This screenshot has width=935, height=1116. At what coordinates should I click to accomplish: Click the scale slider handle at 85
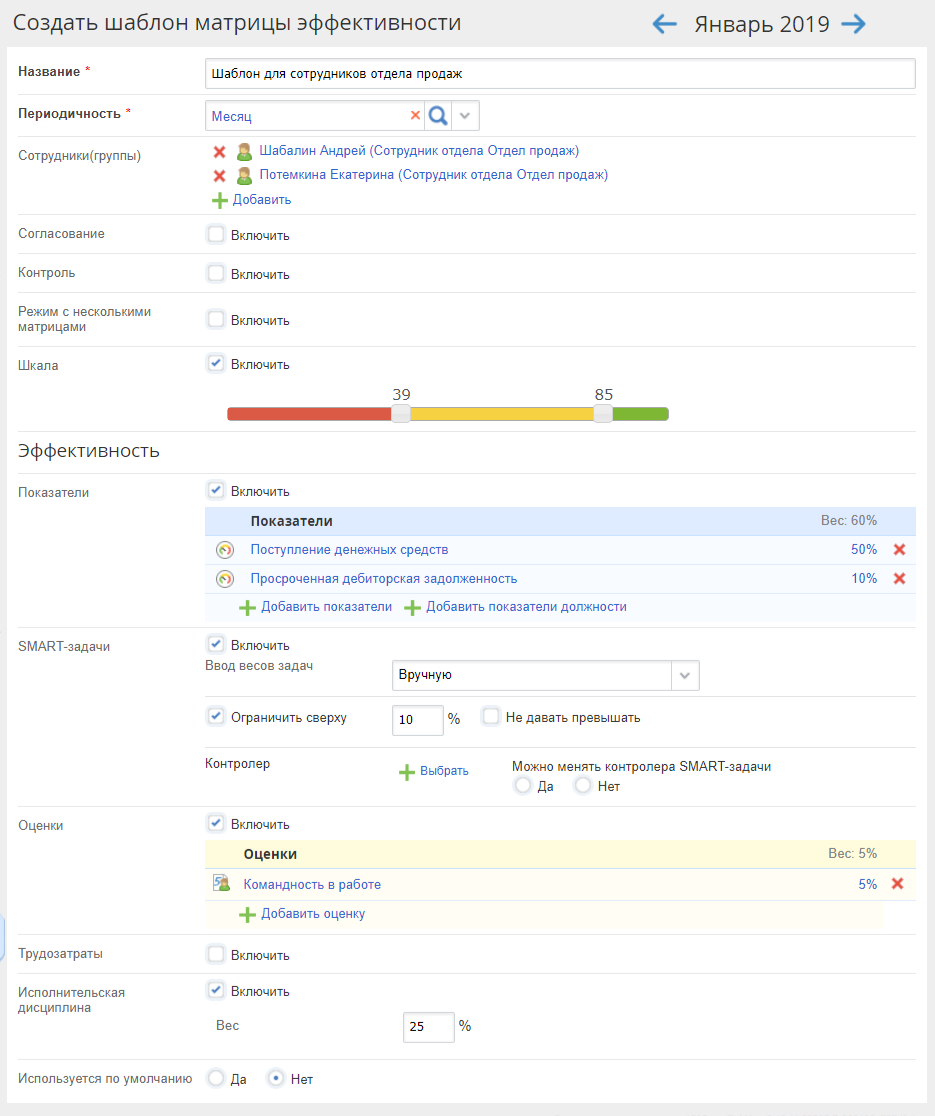[603, 414]
